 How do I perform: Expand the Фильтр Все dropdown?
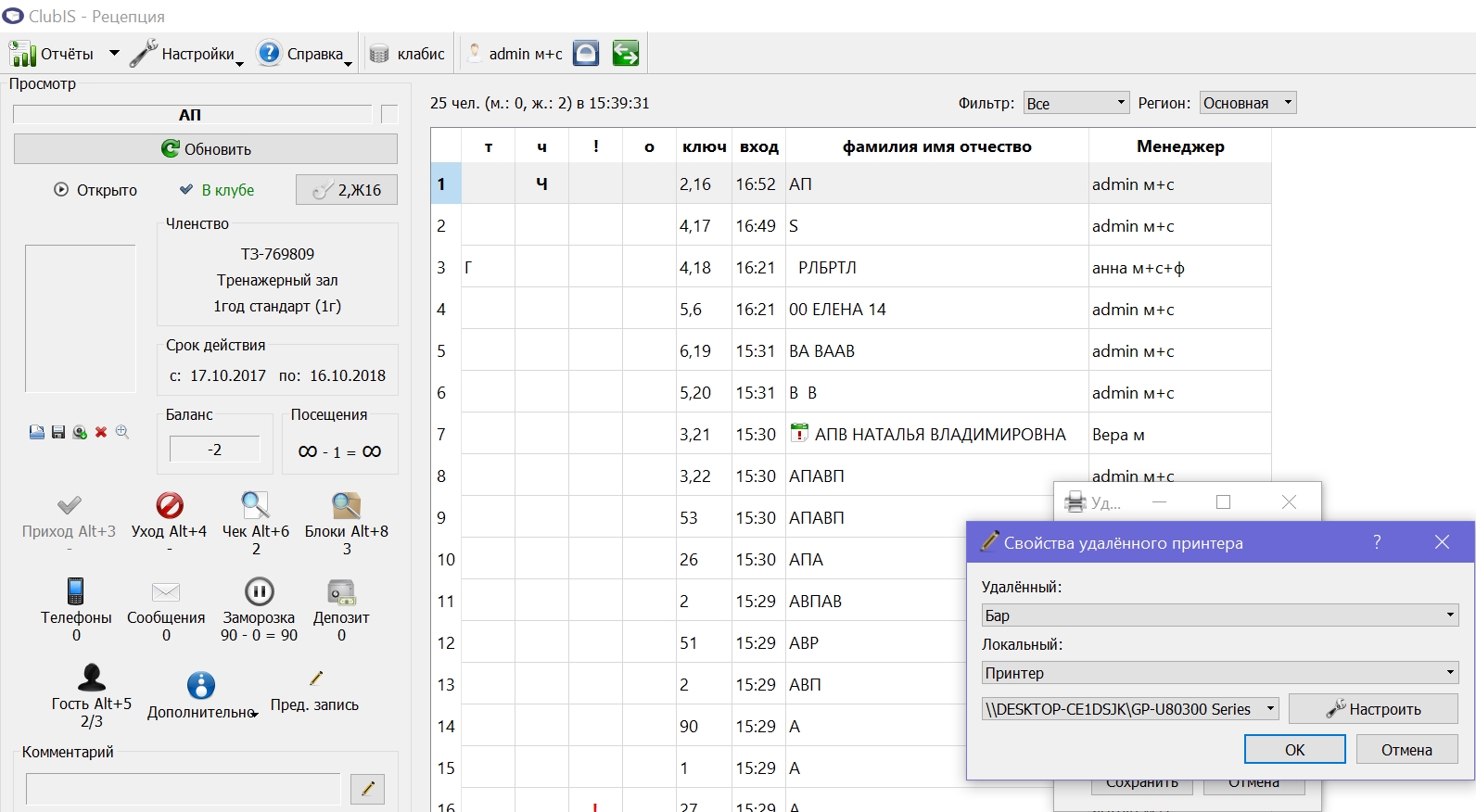[1076, 103]
